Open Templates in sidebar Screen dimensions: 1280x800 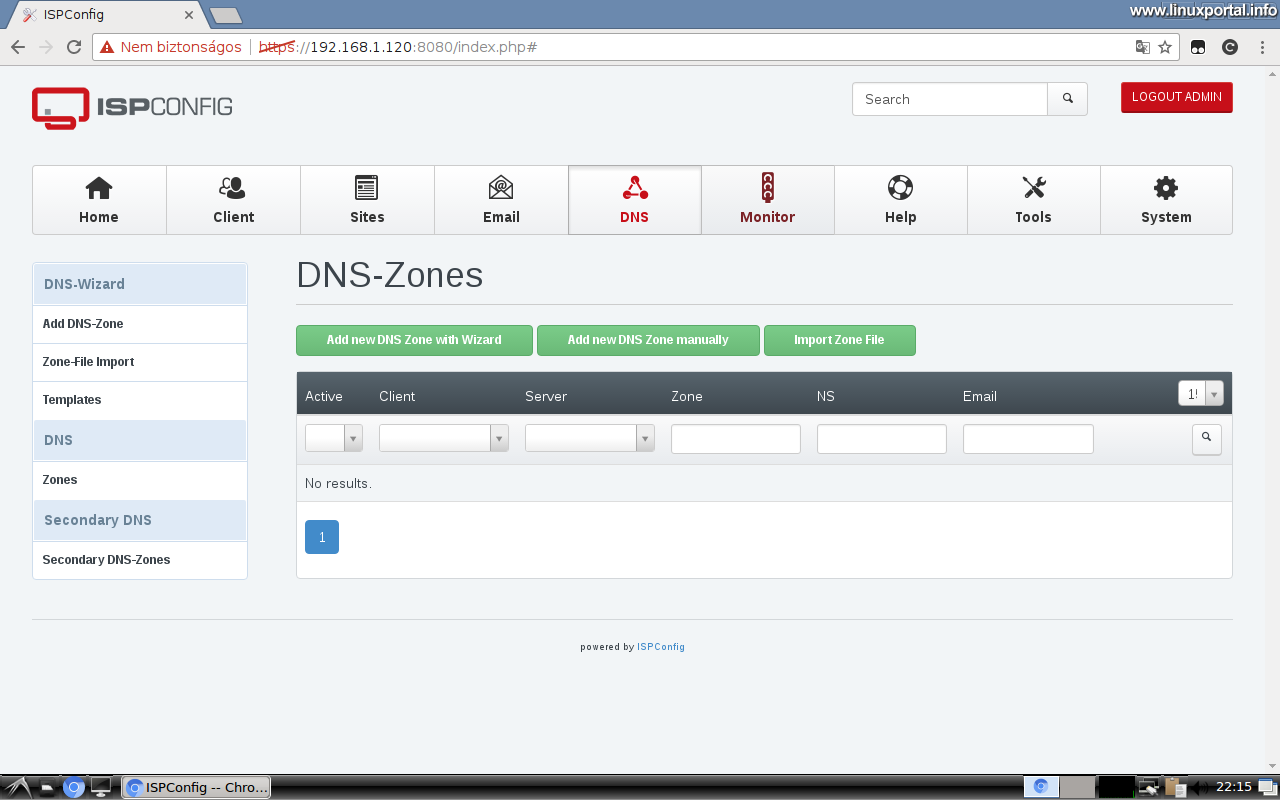coord(140,400)
